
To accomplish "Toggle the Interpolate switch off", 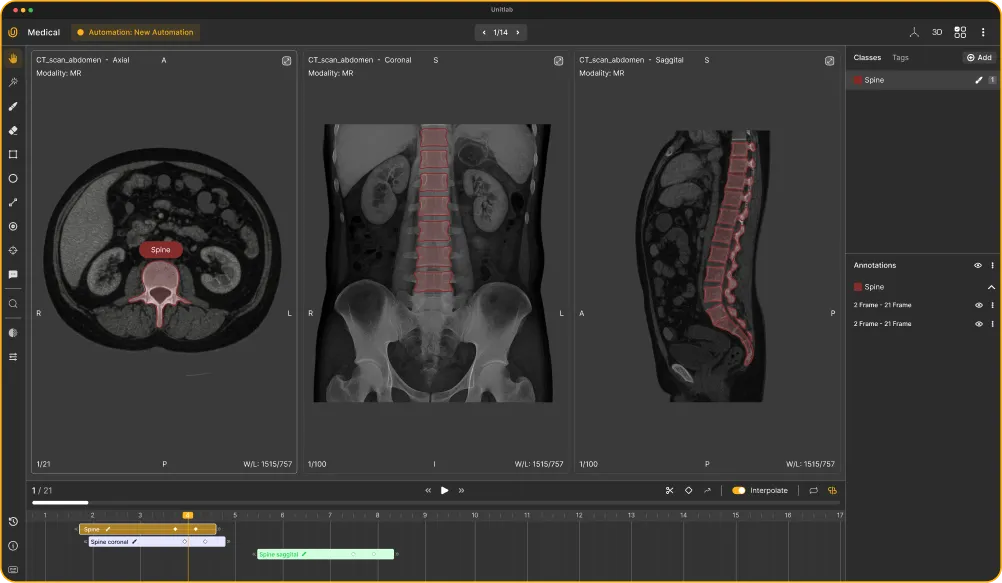I will (738, 490).
